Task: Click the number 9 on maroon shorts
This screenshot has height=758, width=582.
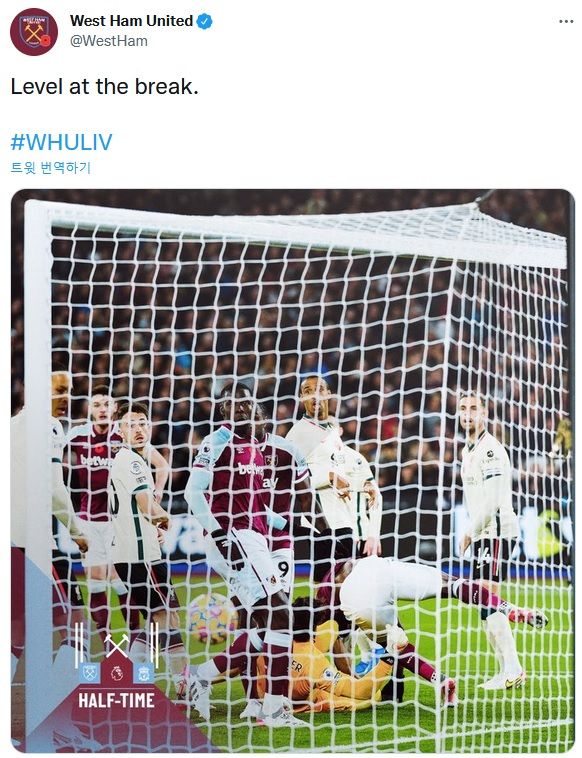Action: pos(283,569)
